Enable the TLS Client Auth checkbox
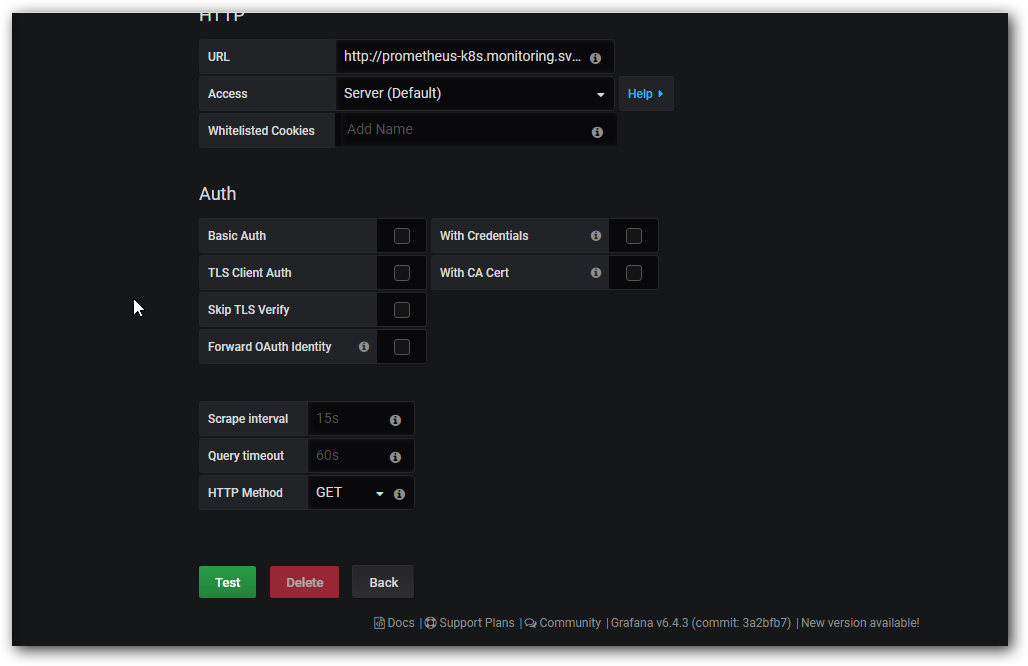The height and width of the screenshot is (666, 1028). pyautogui.click(x=402, y=273)
